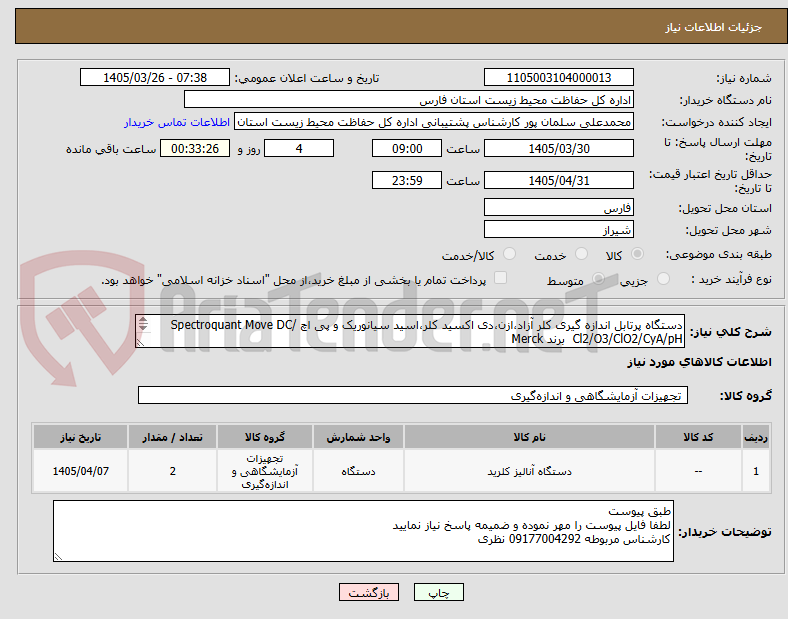Click the remaining days field showing 4
The height and width of the screenshot is (619, 788).
click(299, 148)
